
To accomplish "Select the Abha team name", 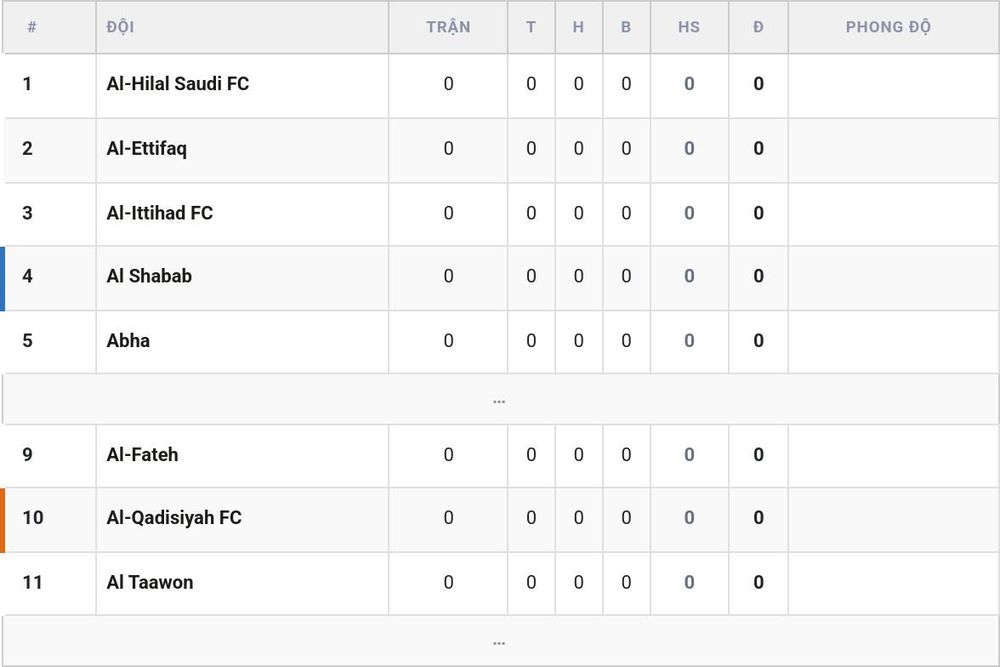I will (128, 340).
